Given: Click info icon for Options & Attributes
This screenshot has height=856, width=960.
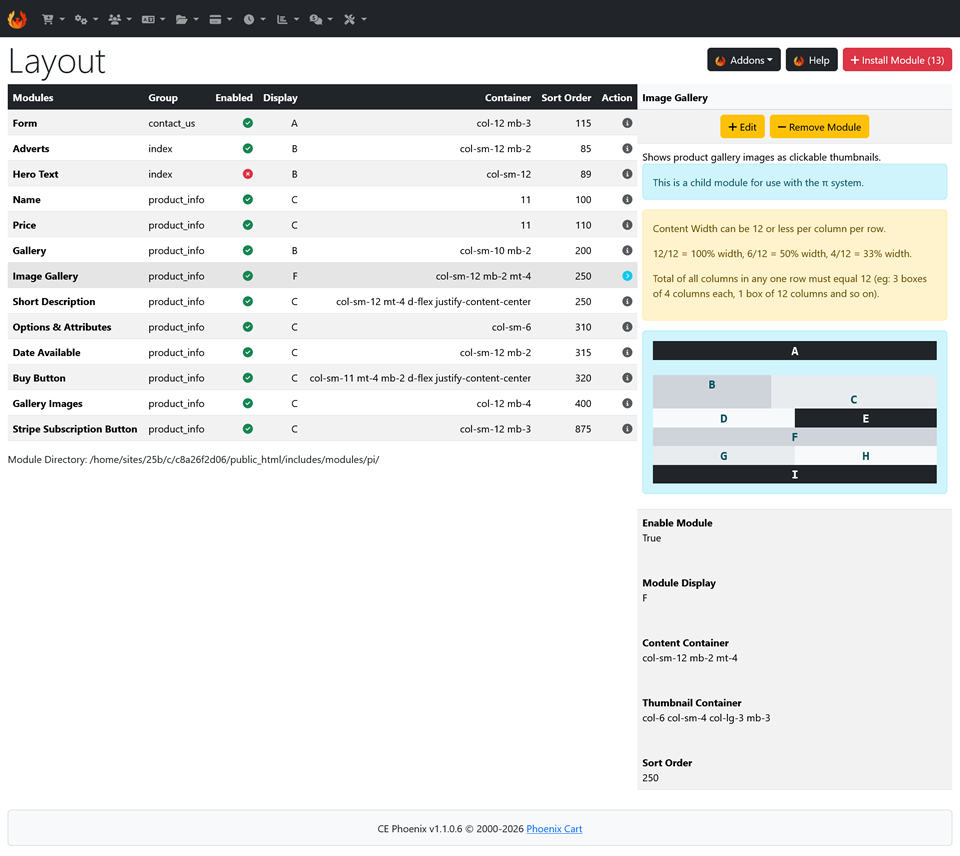Looking at the screenshot, I should (627, 327).
